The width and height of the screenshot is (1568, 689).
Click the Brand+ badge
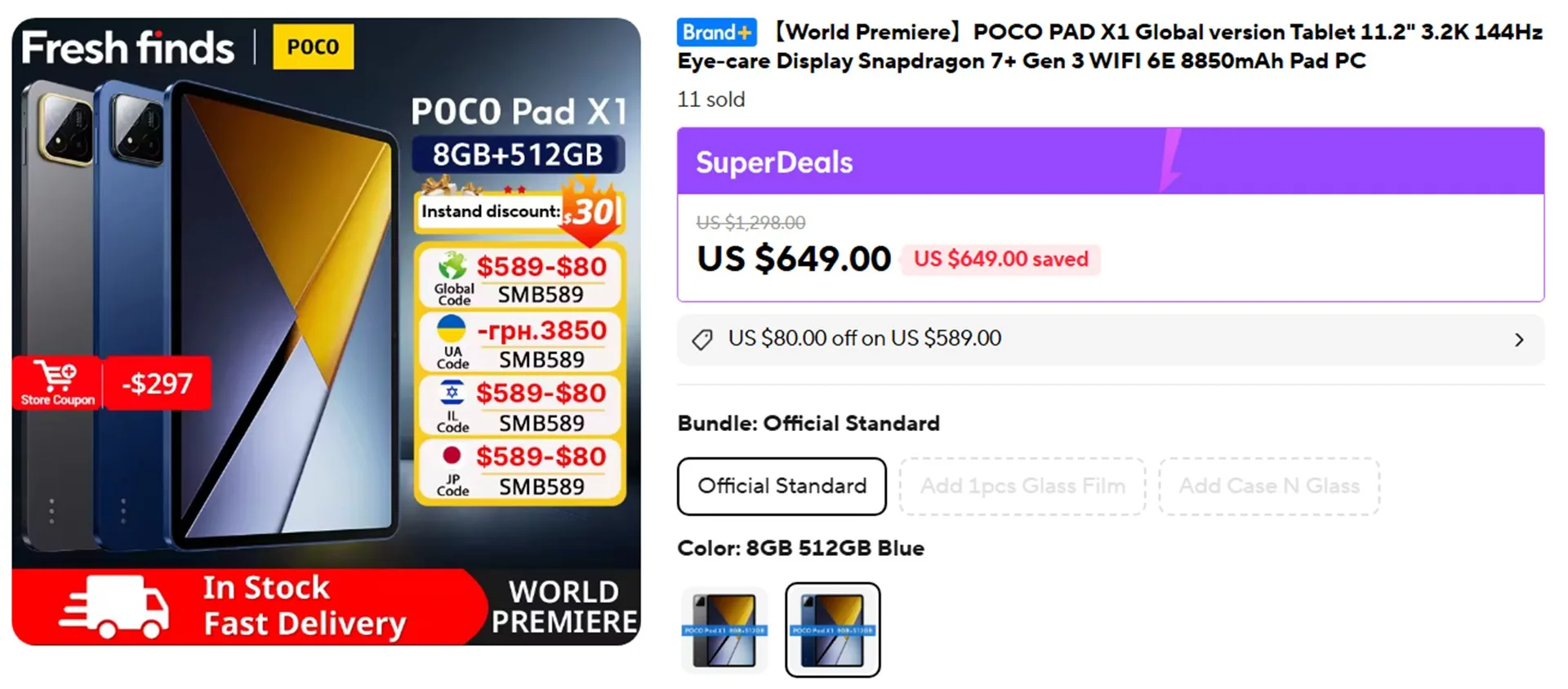(716, 33)
